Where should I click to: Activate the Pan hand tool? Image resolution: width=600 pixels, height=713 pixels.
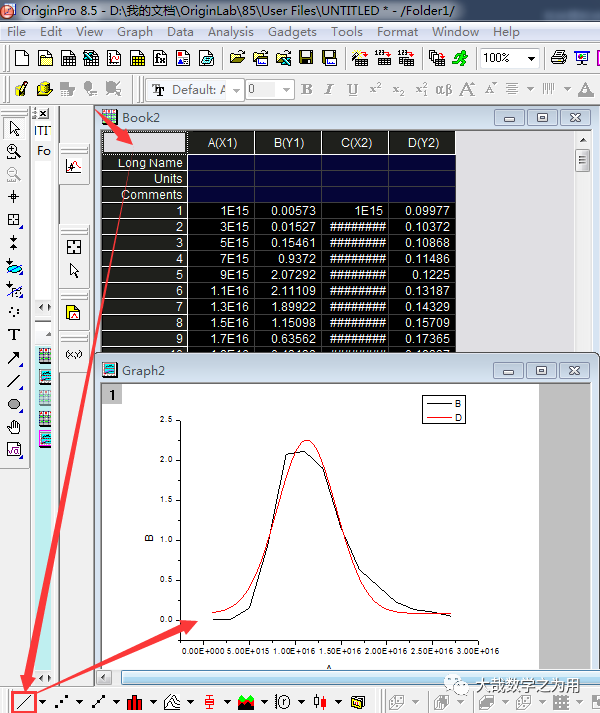coord(14,427)
